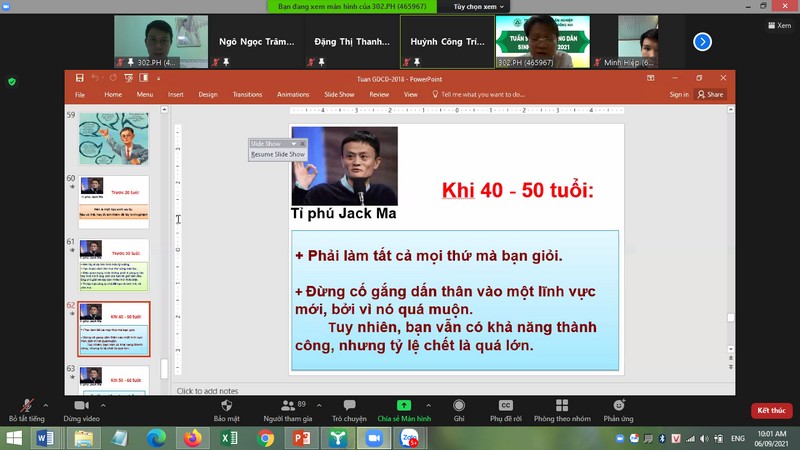Open the Animations ribbon tab

click(293, 94)
